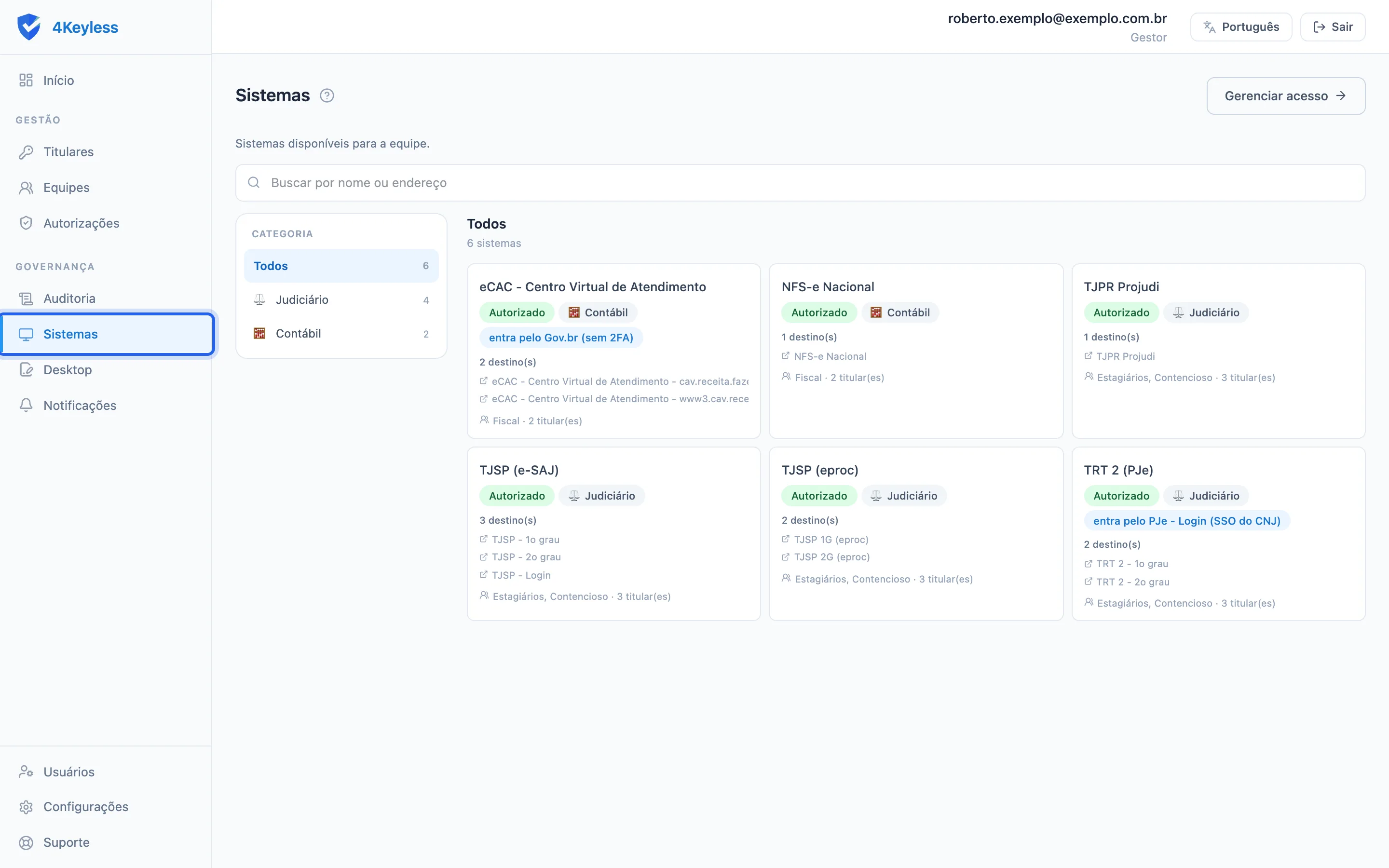Screen dimensions: 1389x868
Task: Click the Configurações gear icon
Action: point(26,807)
